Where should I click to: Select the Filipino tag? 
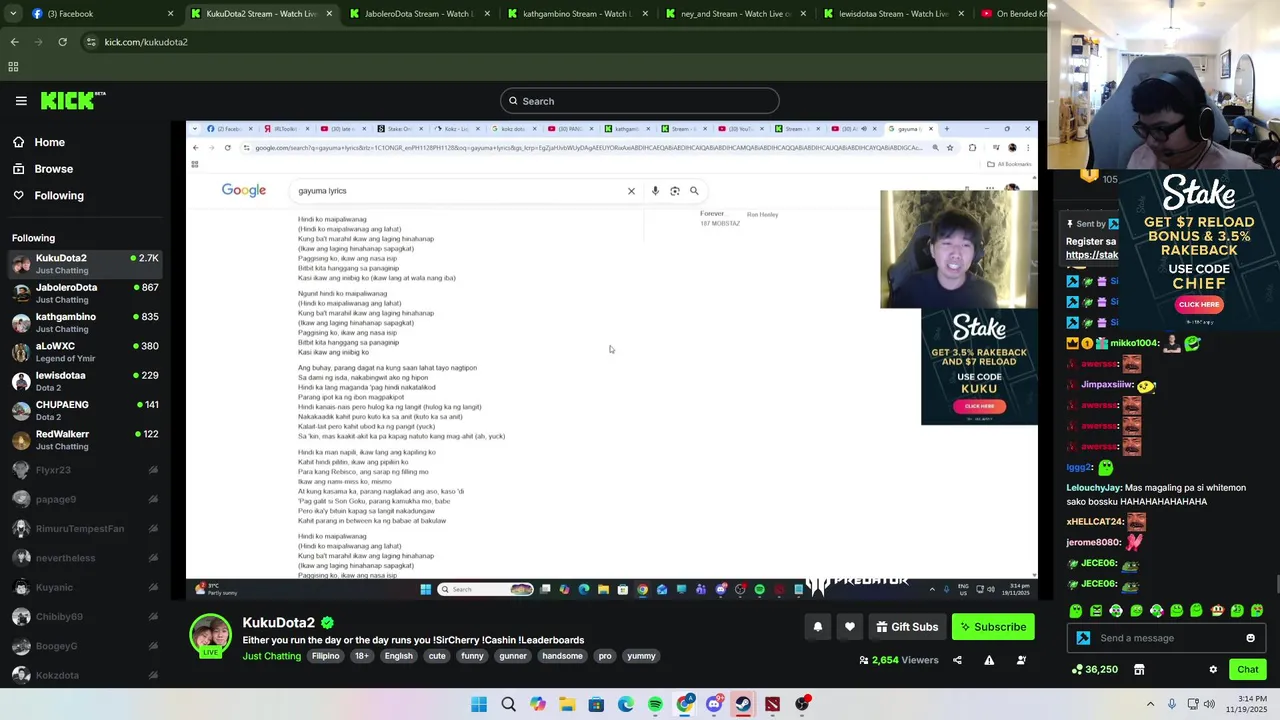325,656
